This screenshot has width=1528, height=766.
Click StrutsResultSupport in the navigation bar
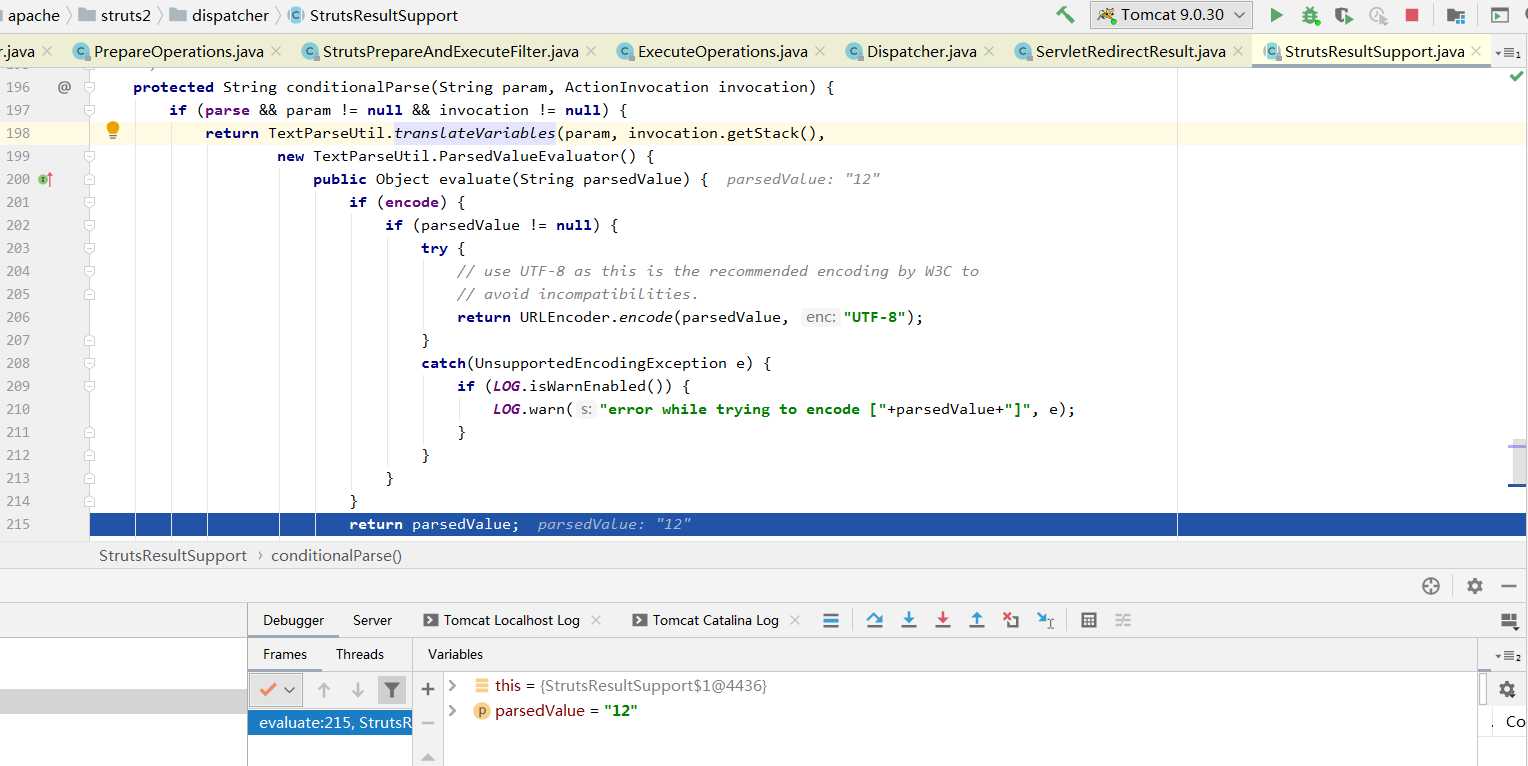coord(373,15)
